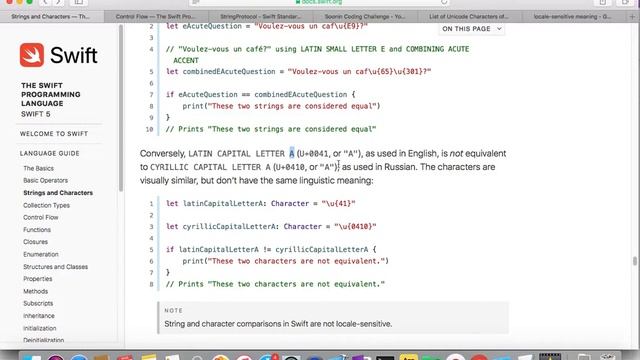Click the note text about locale-sensitive comparisons
Image resolution: width=640 pixels, height=360 pixels.
click(278, 324)
